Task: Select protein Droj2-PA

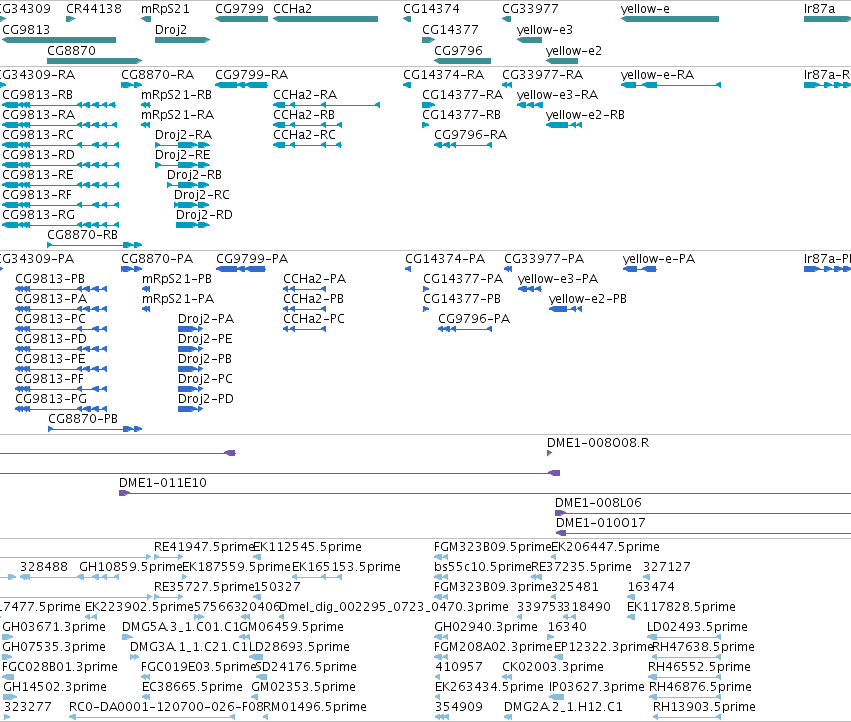Action: pos(190,329)
